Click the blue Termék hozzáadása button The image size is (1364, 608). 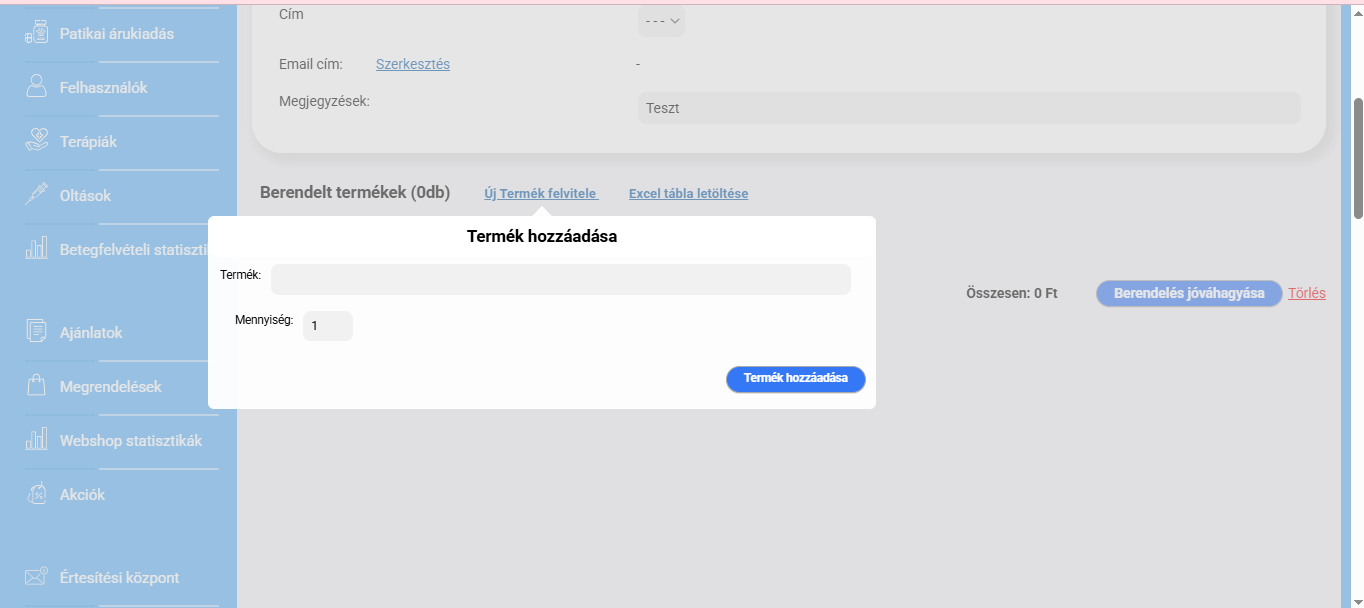click(x=795, y=379)
